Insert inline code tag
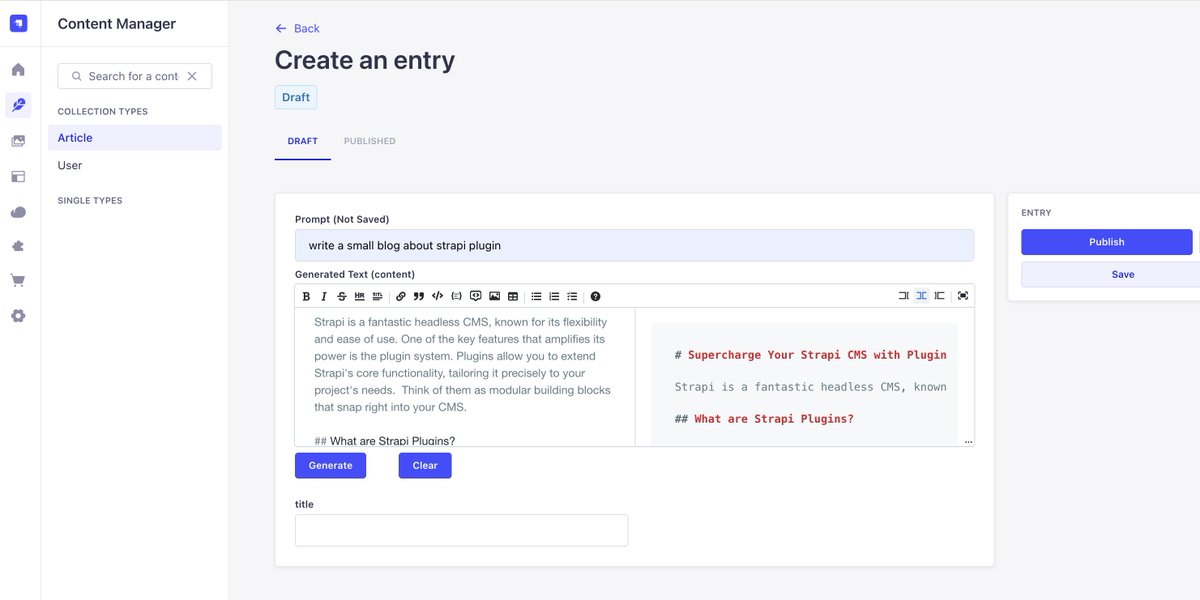Screen dimensions: 1200x600 coord(437,296)
